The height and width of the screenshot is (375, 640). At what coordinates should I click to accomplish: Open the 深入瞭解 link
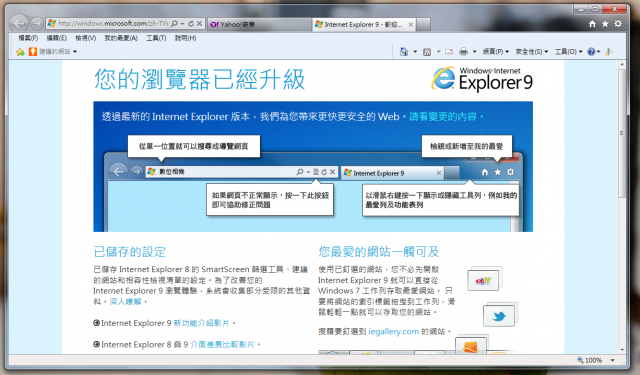pyautogui.click(x=125, y=302)
